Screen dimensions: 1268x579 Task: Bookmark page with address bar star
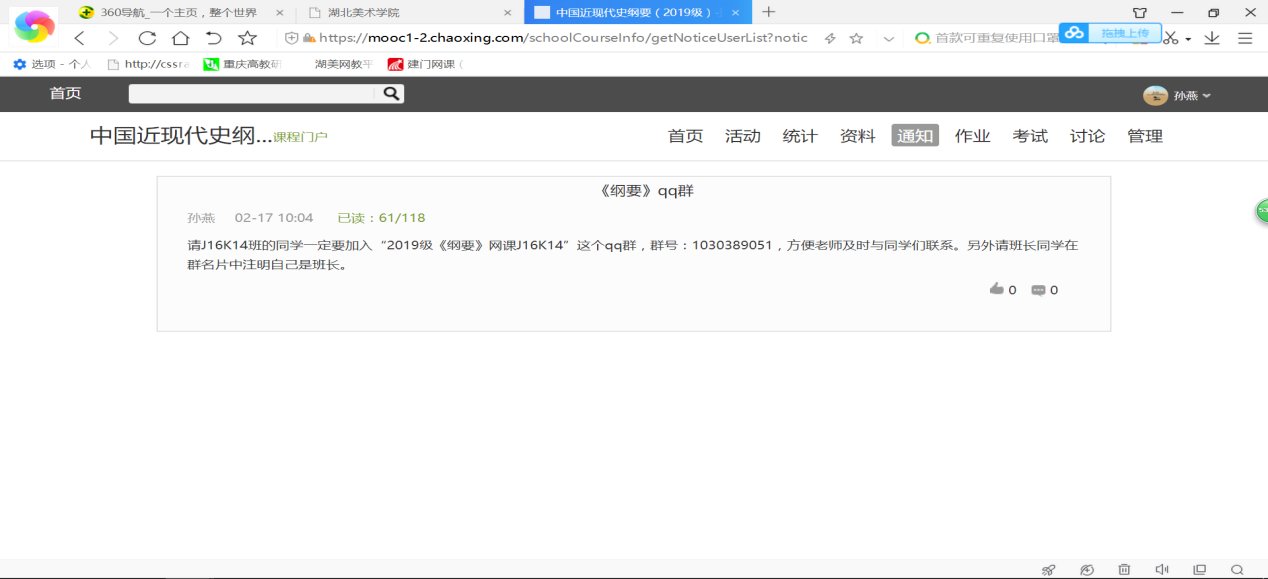tap(856, 38)
